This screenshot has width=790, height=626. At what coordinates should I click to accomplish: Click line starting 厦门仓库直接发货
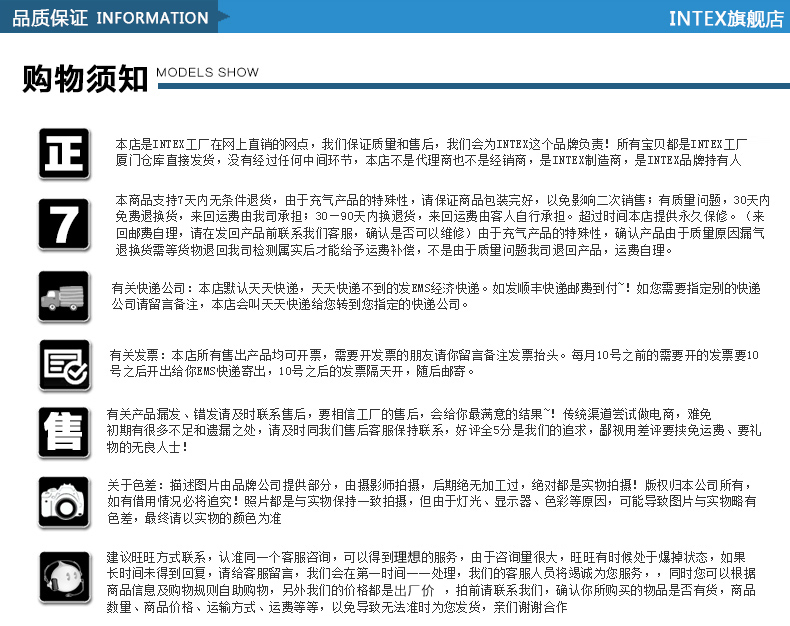(x=428, y=160)
